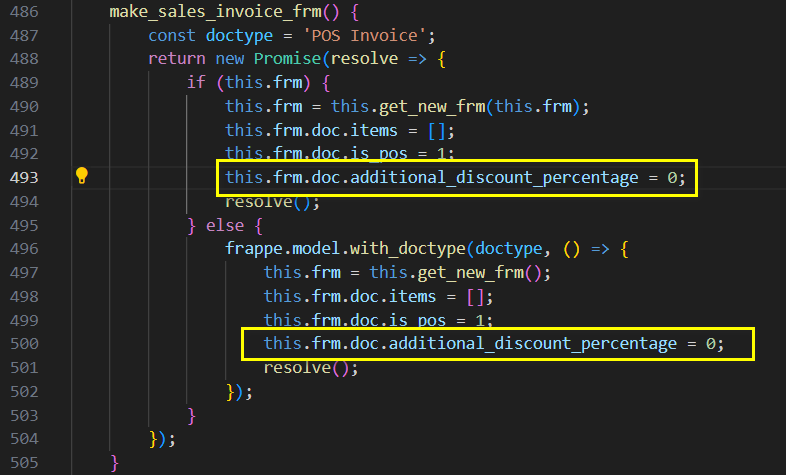
Task: Click line number 500 in the gutter
Action: click(24, 344)
